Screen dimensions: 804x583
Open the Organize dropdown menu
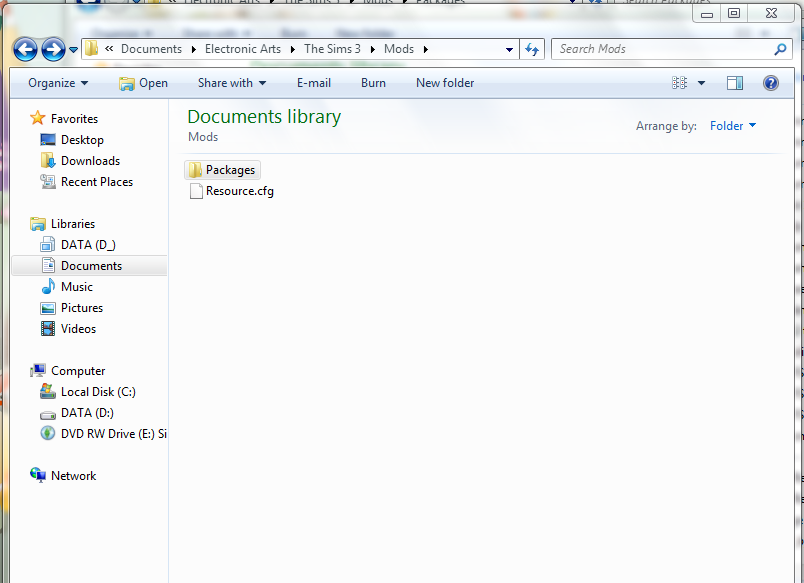click(x=58, y=83)
